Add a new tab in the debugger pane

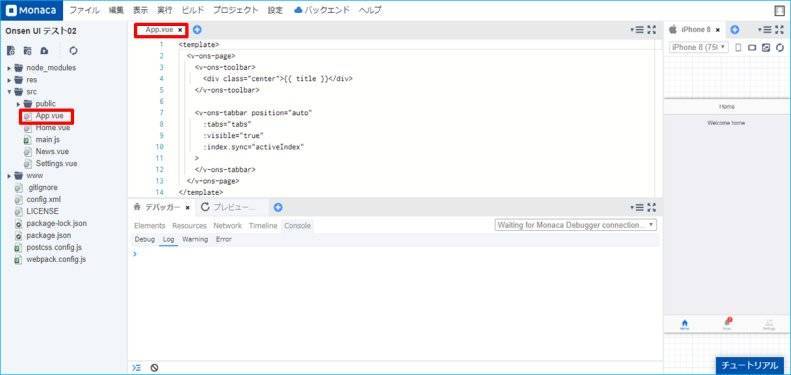pyautogui.click(x=278, y=207)
